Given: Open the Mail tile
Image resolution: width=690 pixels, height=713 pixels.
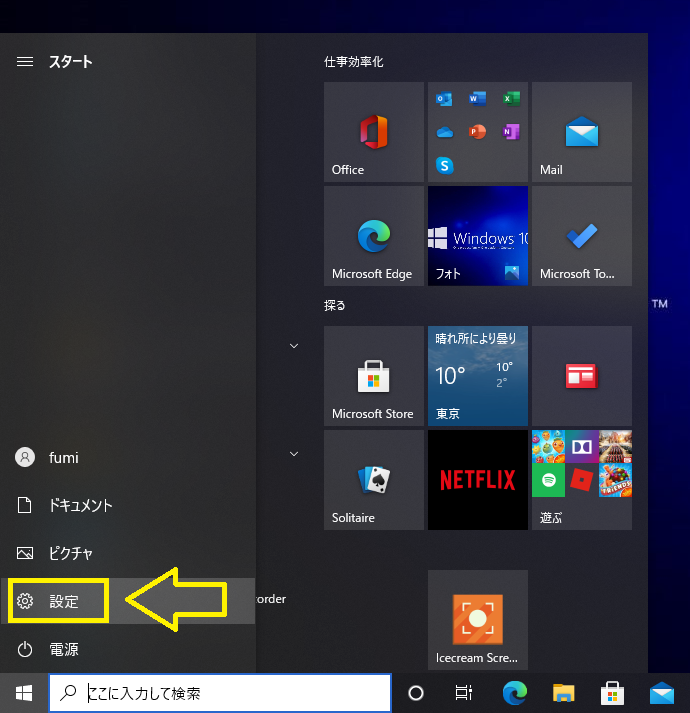Looking at the screenshot, I should tap(582, 132).
